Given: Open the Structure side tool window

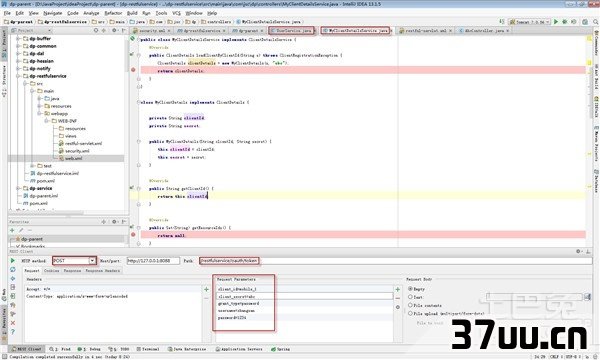Looking at the screenshot, I should (x=4, y=81).
